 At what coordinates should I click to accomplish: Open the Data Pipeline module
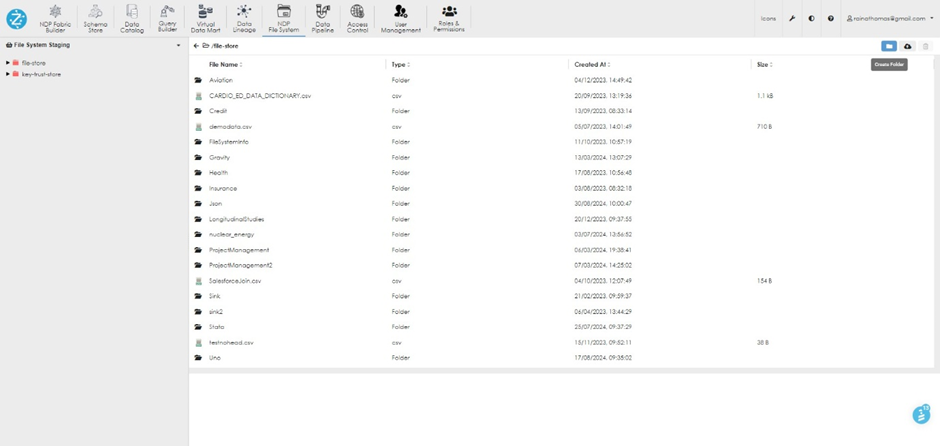pyautogui.click(x=322, y=18)
